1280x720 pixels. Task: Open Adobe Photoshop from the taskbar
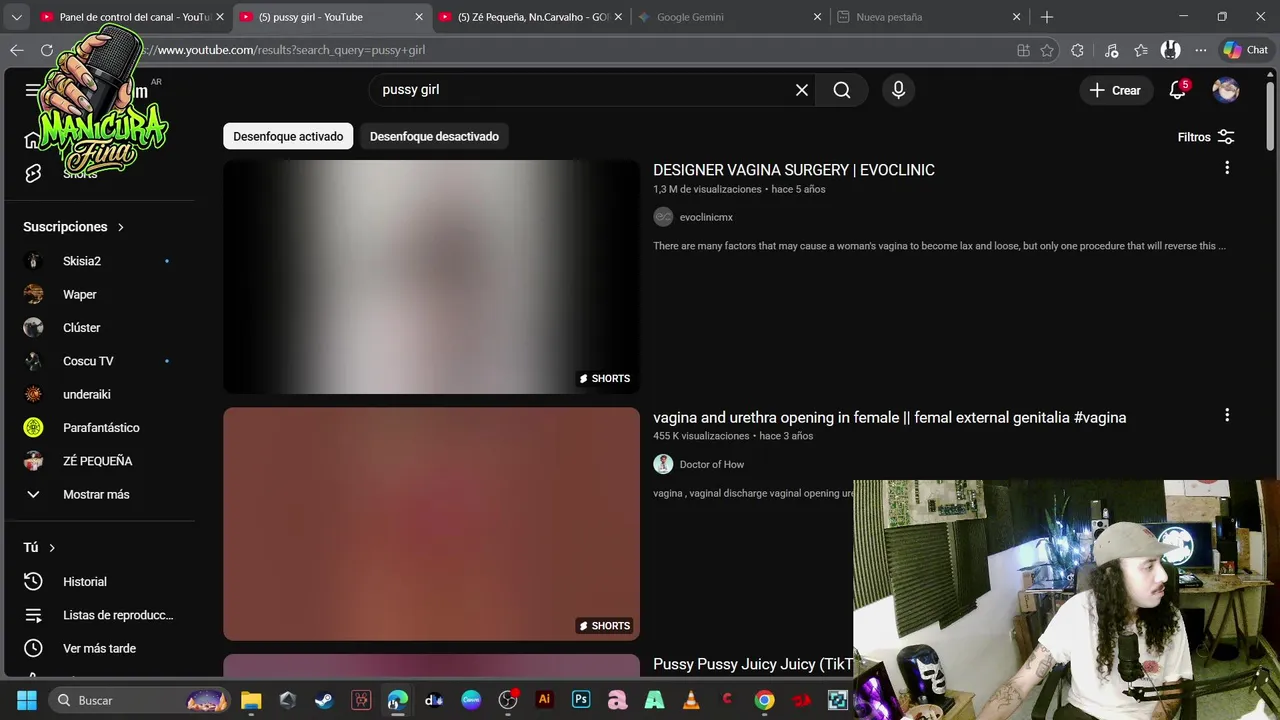coord(581,700)
